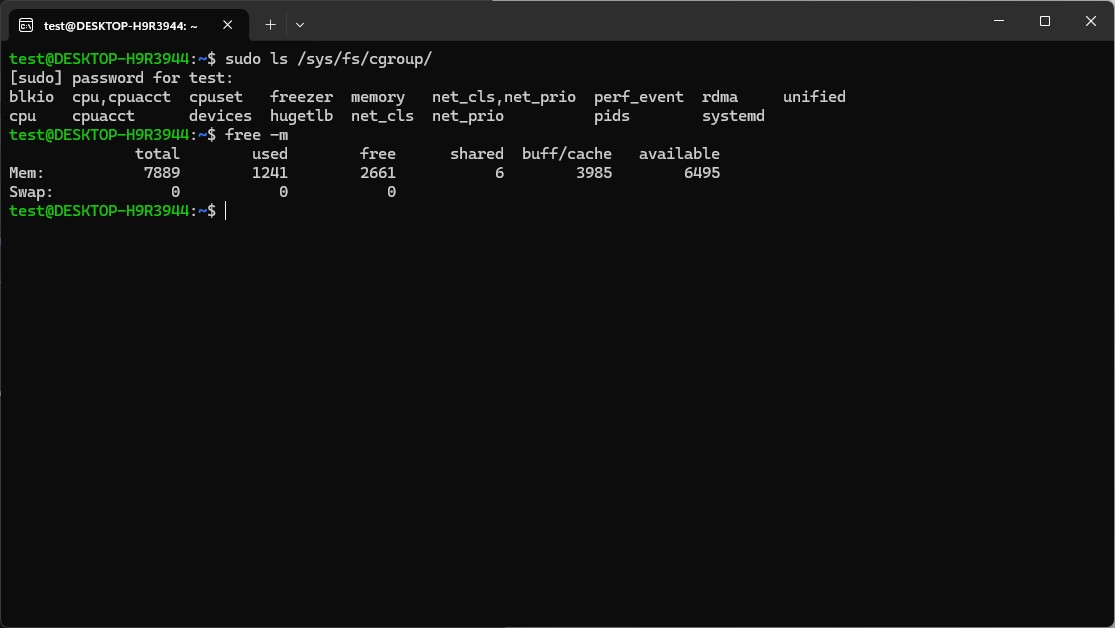
Task: Click the 'available' column header
Action: pyautogui.click(x=679, y=154)
